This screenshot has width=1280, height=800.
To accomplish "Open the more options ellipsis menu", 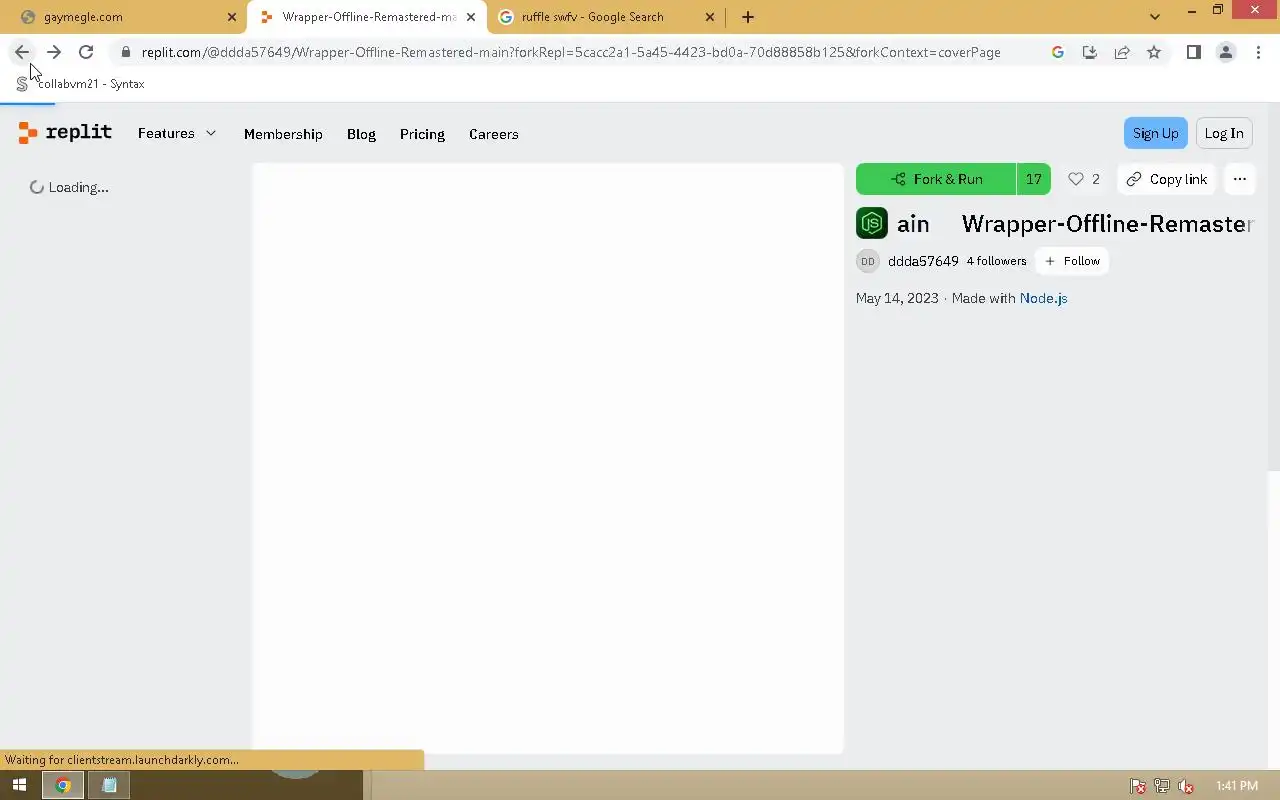I will click(1240, 179).
